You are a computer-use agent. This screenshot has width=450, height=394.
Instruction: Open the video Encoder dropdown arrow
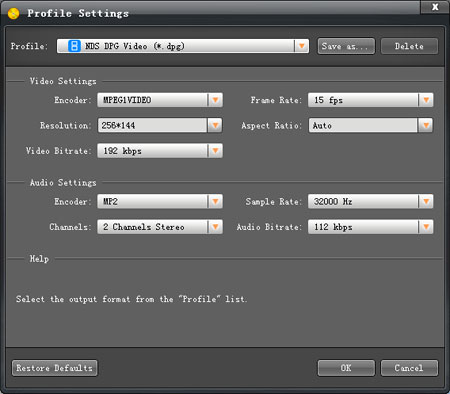pos(215,100)
